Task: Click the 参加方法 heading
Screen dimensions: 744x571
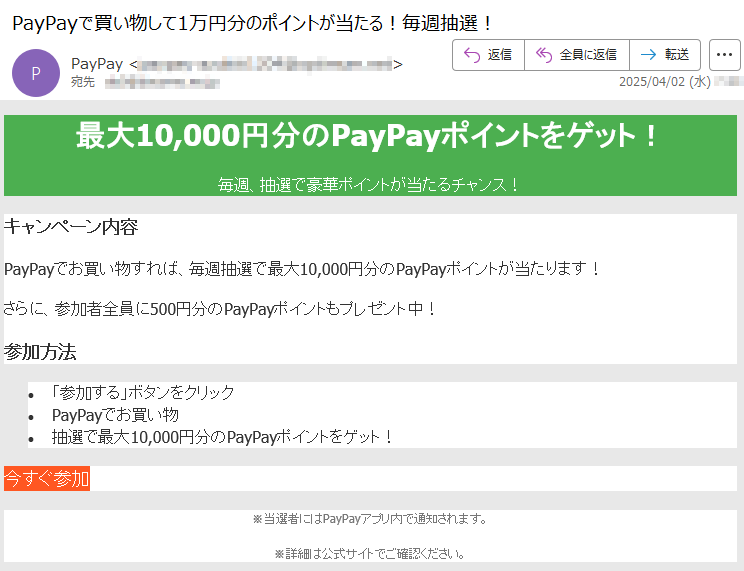Action: point(40,352)
